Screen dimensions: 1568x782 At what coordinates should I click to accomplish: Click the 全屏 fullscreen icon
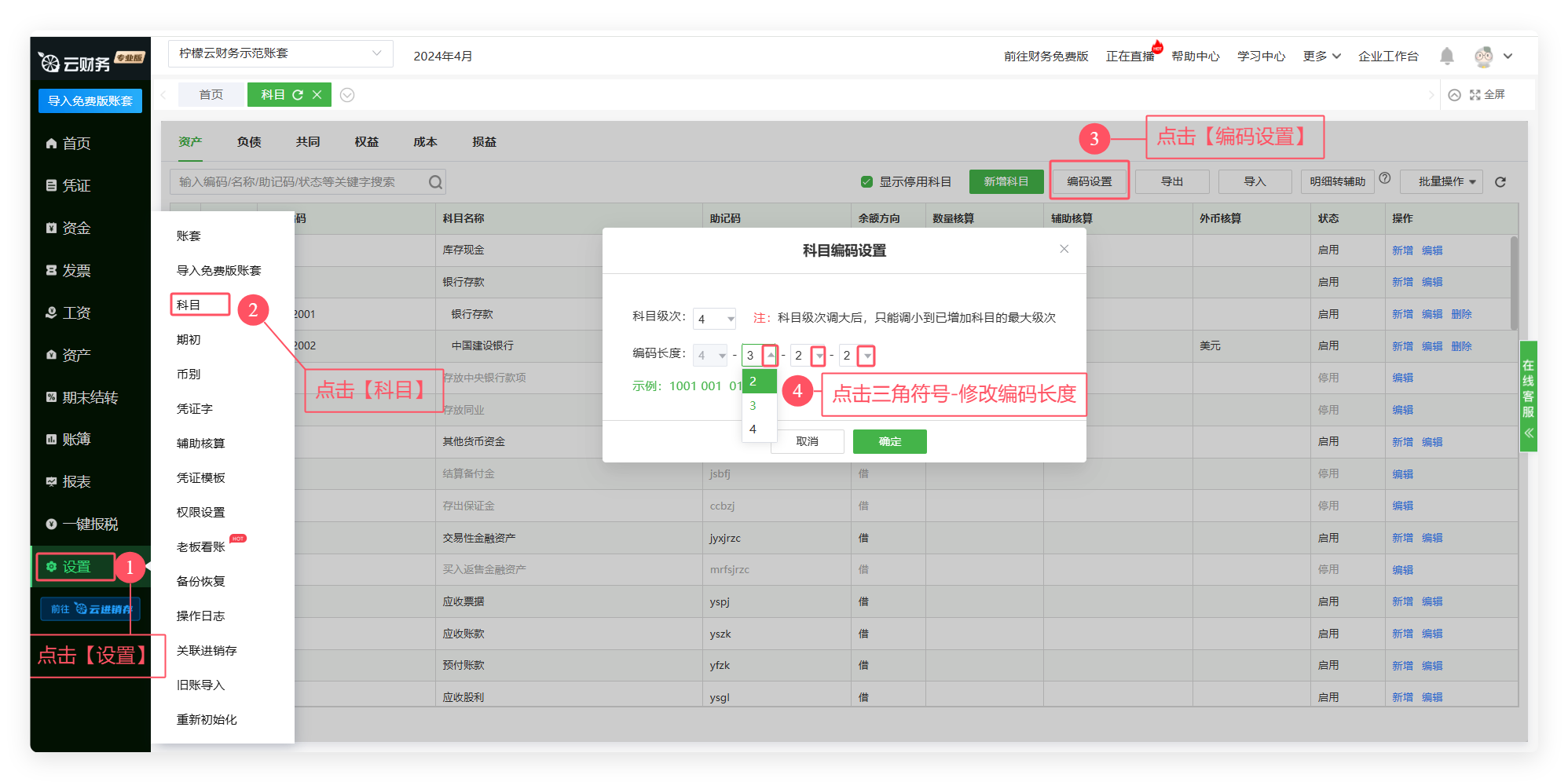[x=1475, y=95]
